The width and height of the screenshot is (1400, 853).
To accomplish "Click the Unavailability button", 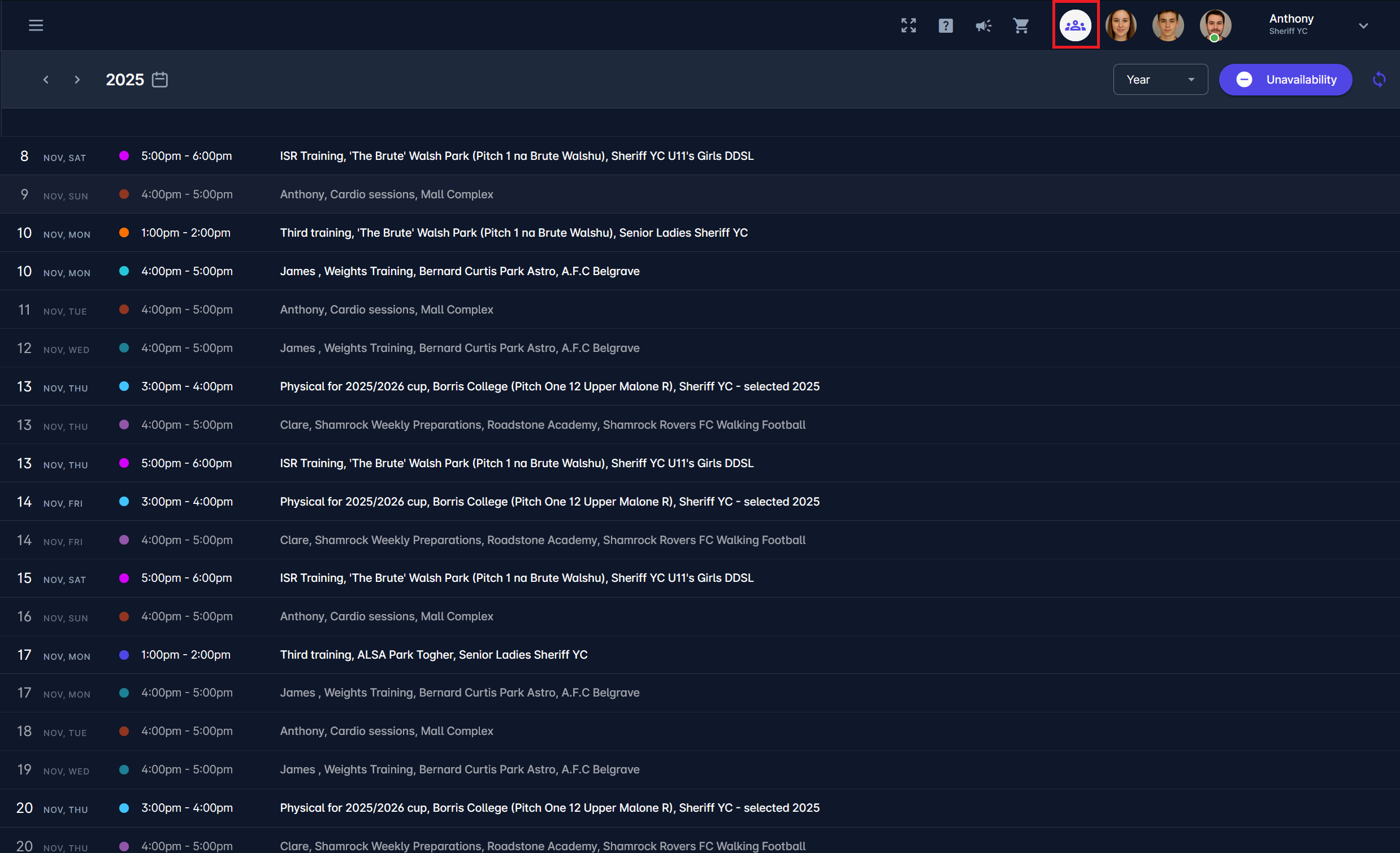I will click(x=1285, y=80).
